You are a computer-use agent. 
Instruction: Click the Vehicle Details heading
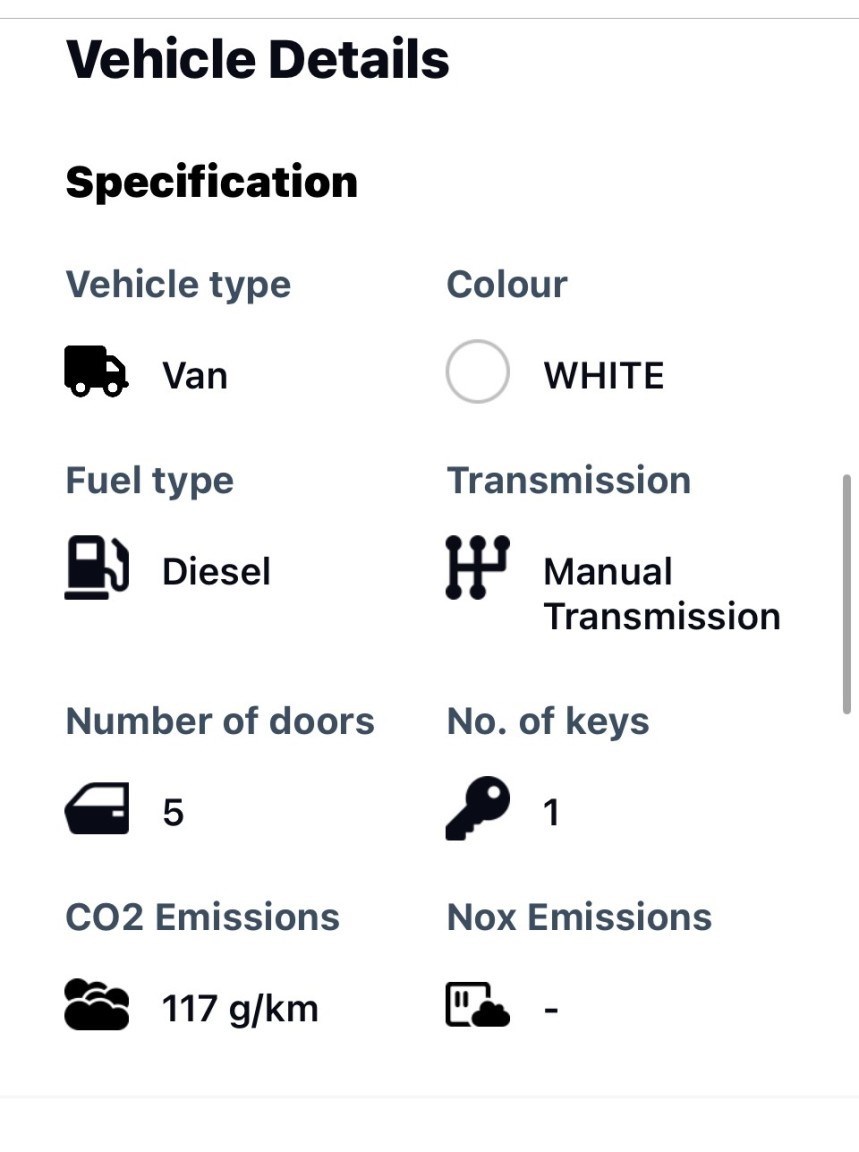pos(258,59)
